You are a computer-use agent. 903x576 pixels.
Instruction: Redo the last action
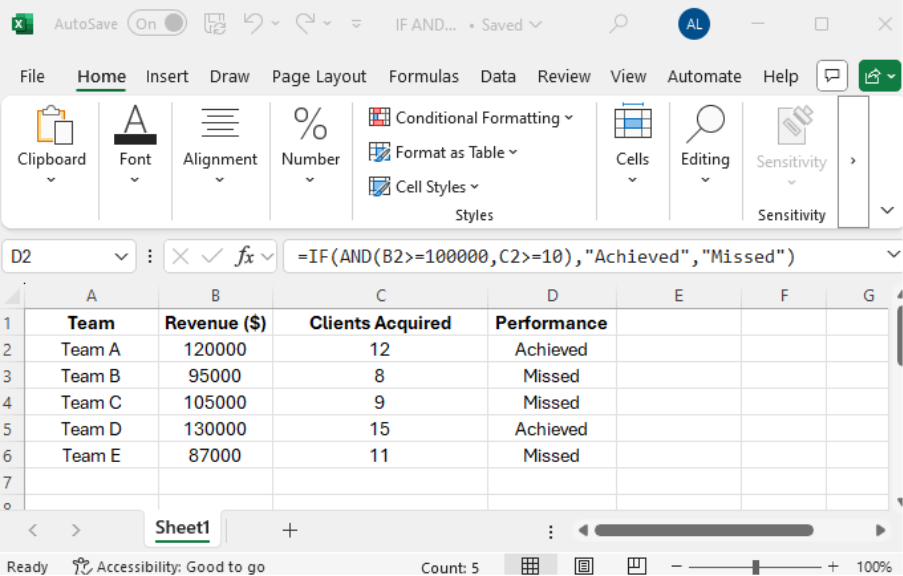click(x=305, y=24)
